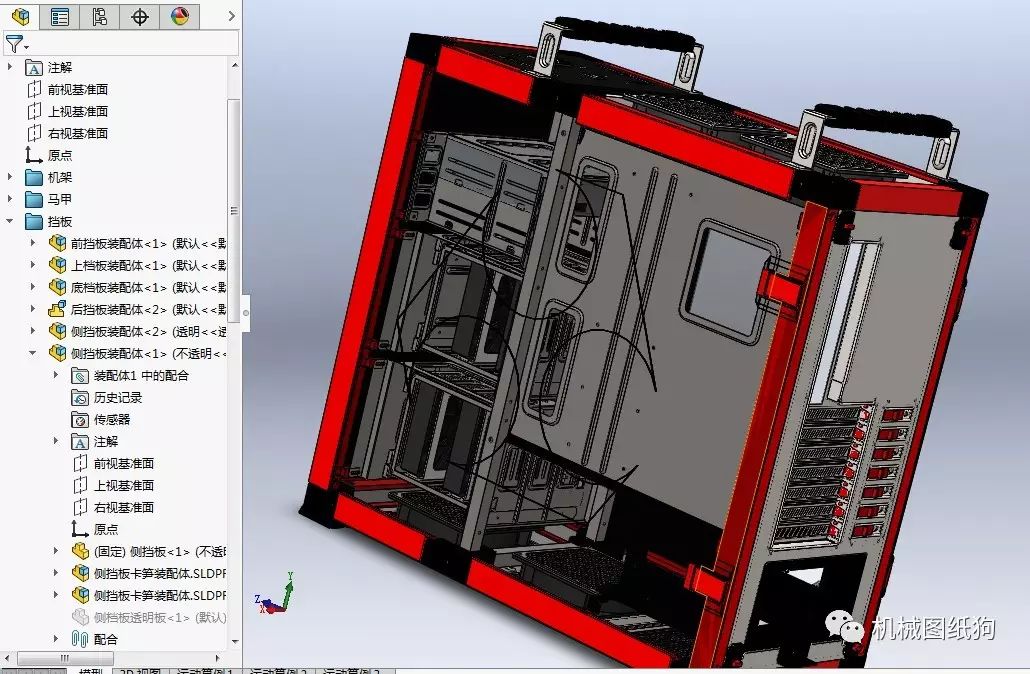Select the 前视基准面 plane at top
Viewport: 1030px width, 674px height.
(x=67, y=89)
